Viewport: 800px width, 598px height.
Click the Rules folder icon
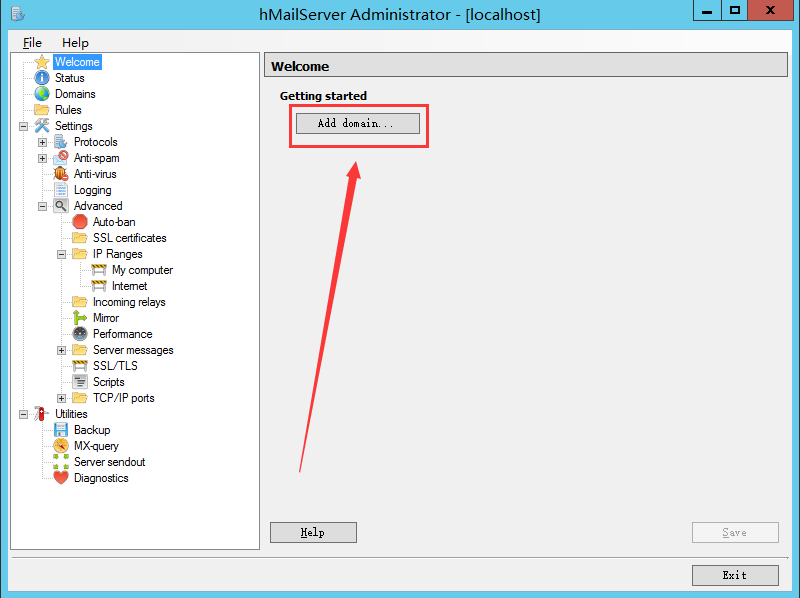[x=42, y=110]
